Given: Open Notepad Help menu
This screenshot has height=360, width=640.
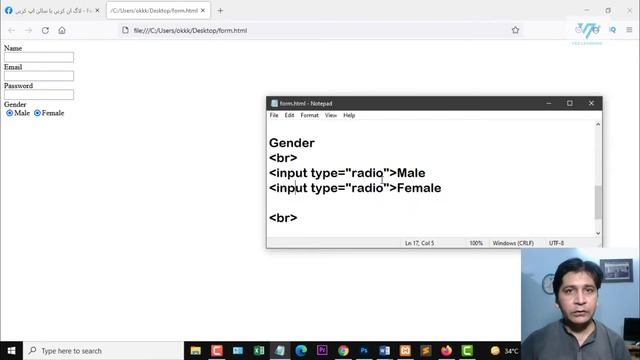Looking at the screenshot, I should coord(349,116).
